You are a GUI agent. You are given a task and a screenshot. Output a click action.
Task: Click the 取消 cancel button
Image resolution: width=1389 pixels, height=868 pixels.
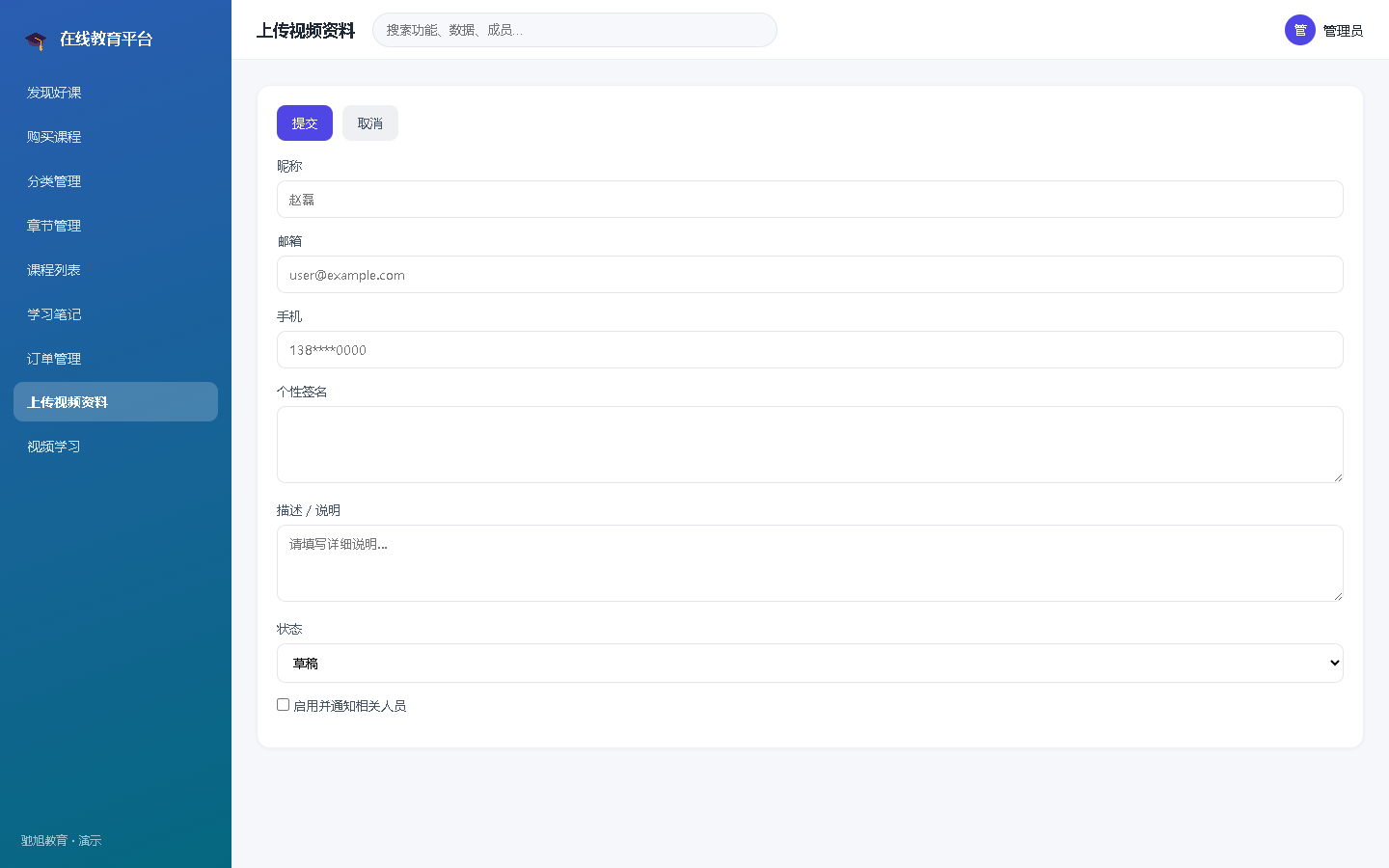(x=370, y=123)
